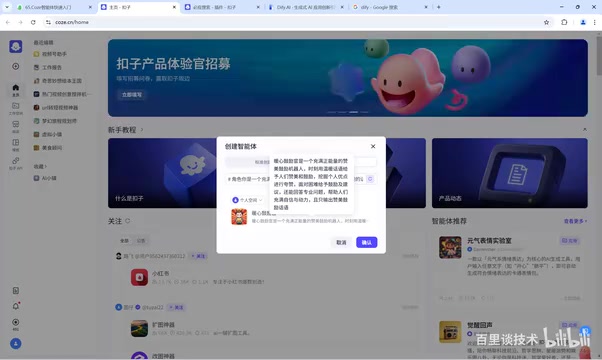Confirm agent creation with 确认
This screenshot has width=602, height=360.
point(367,242)
